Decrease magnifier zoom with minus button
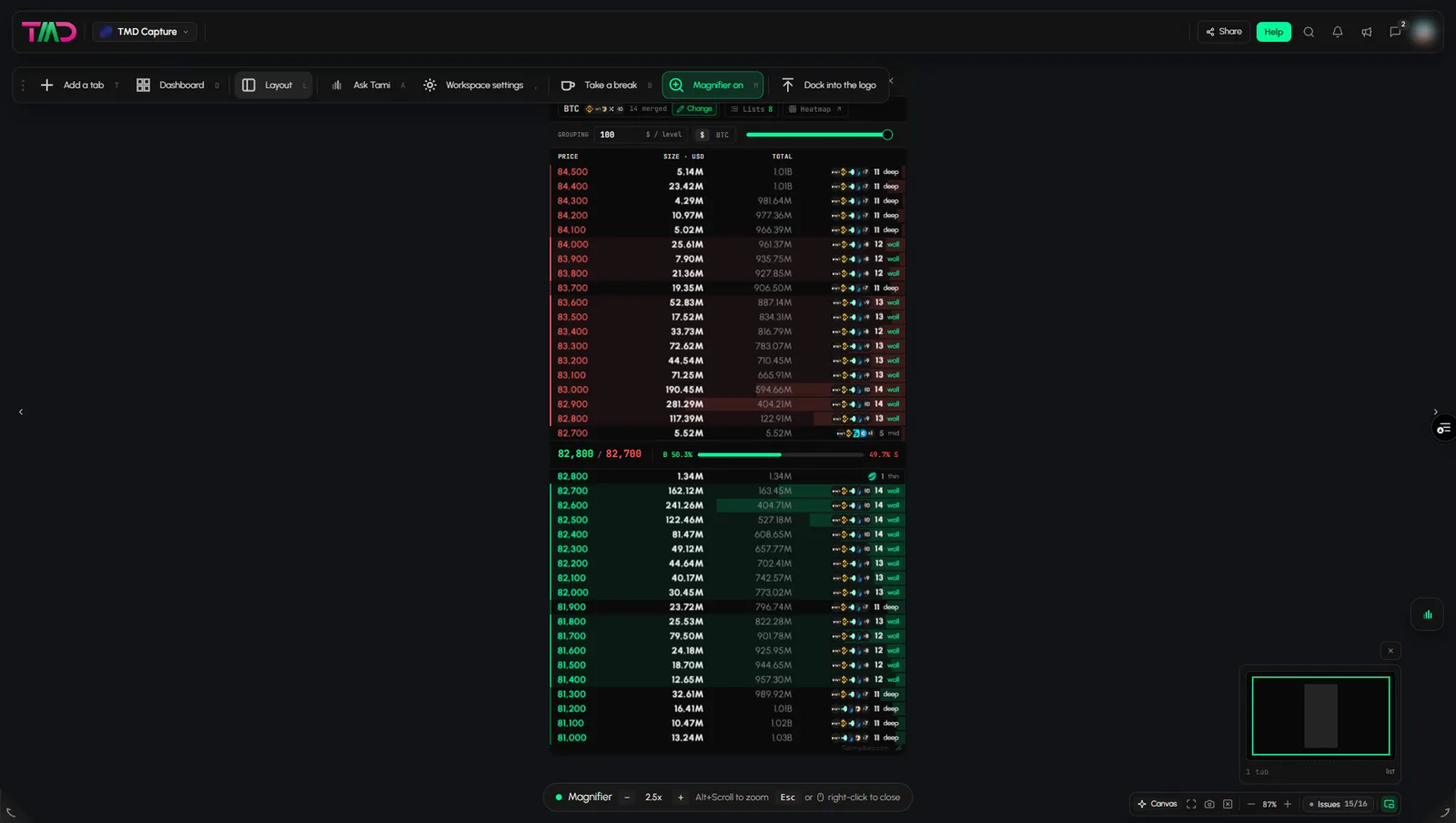 tap(627, 798)
